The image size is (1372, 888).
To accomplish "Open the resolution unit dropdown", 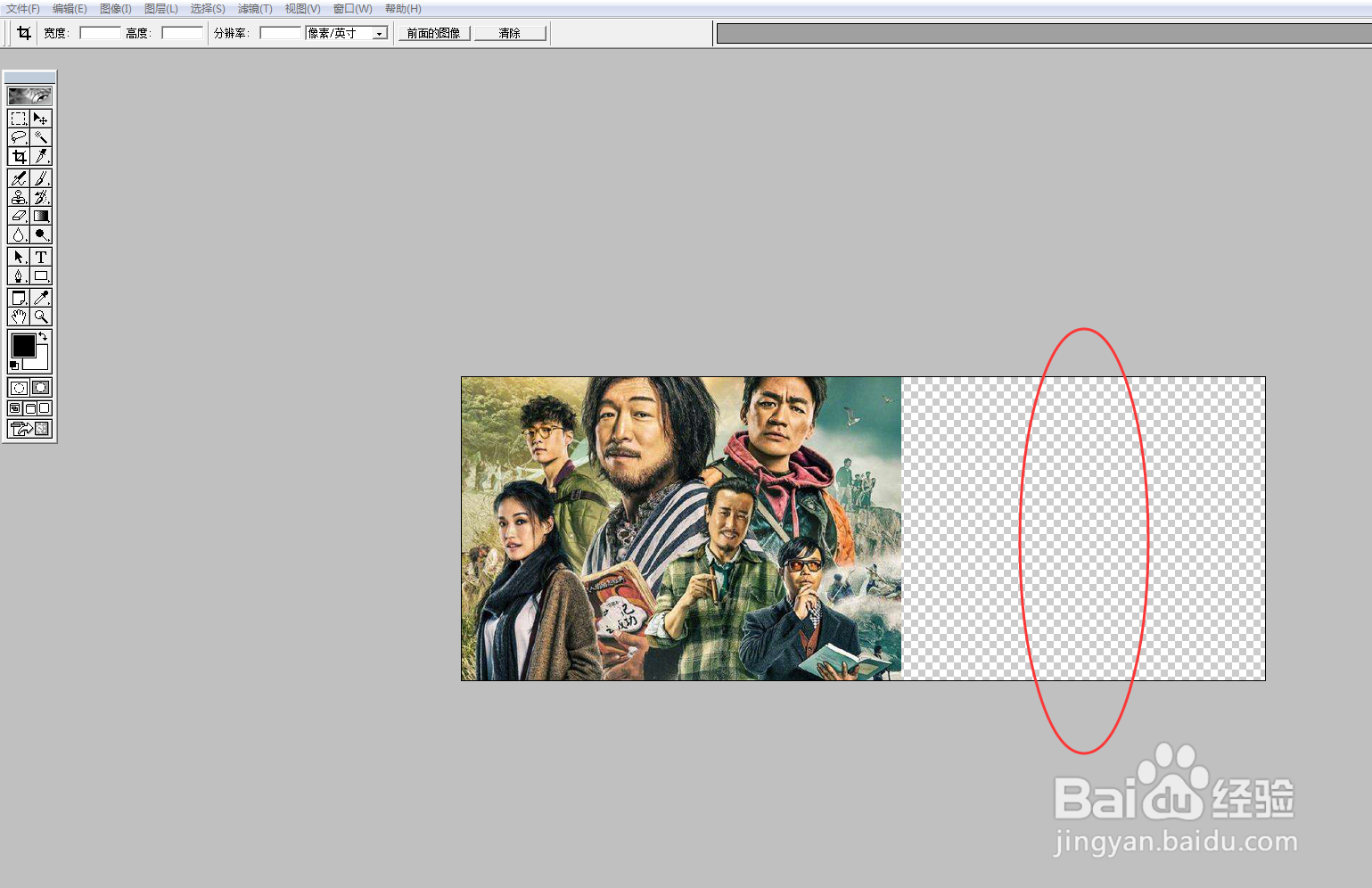I will (380, 33).
